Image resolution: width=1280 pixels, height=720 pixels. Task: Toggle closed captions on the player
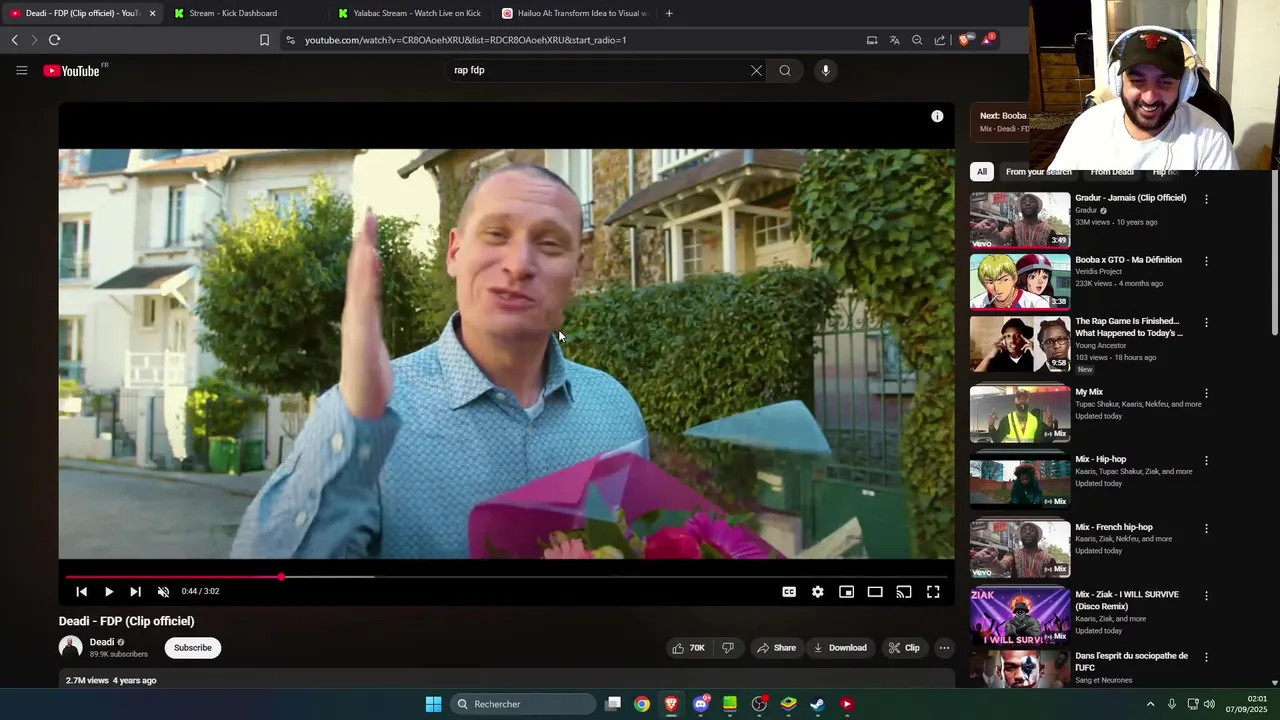coord(789,592)
